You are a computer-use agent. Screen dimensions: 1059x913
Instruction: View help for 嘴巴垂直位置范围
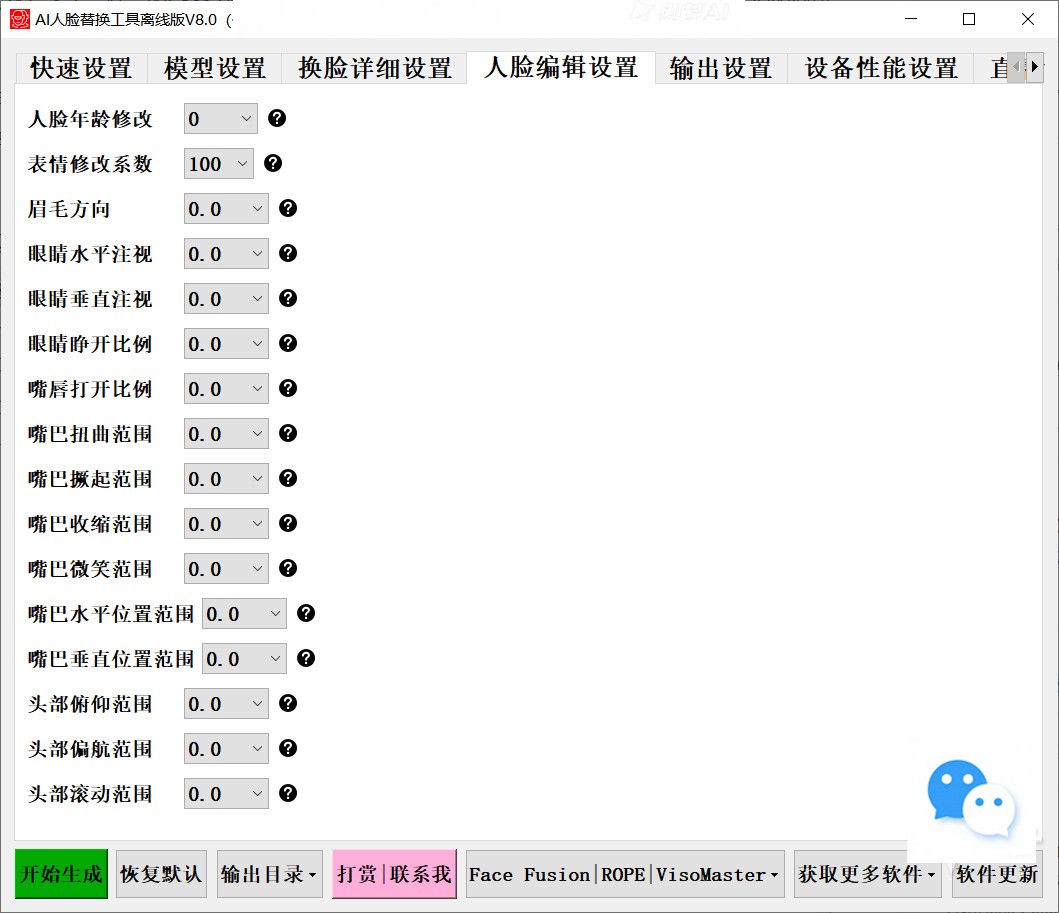pos(306,658)
